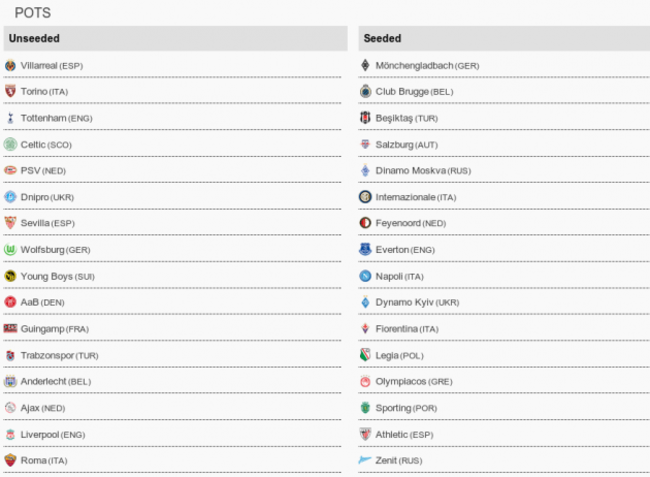Viewport: 650px width, 477px height.
Task: Open the Sevilla (ESP) team link
Action: tap(48, 223)
